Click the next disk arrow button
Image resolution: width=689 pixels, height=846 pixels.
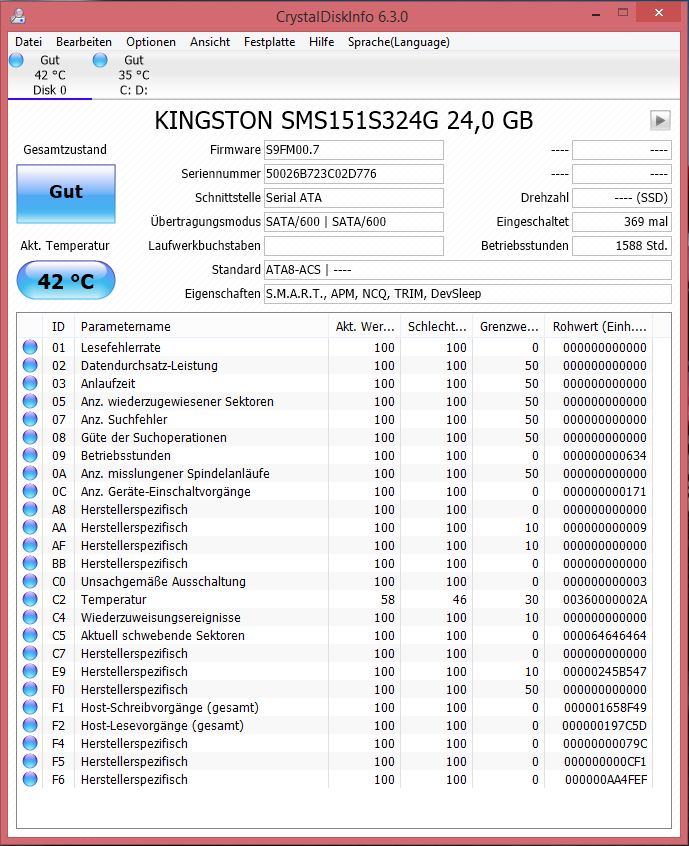pyautogui.click(x=660, y=120)
